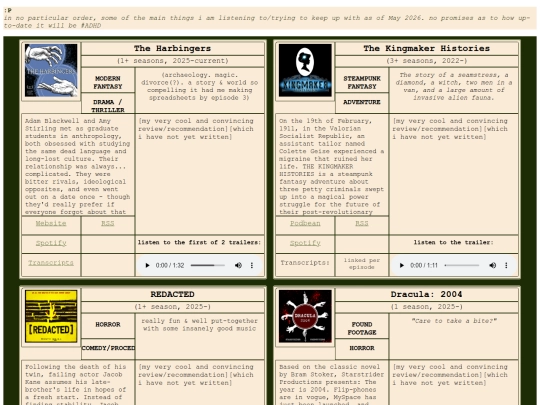
Task: Open The Harbingers Website link
Action: tap(51, 223)
